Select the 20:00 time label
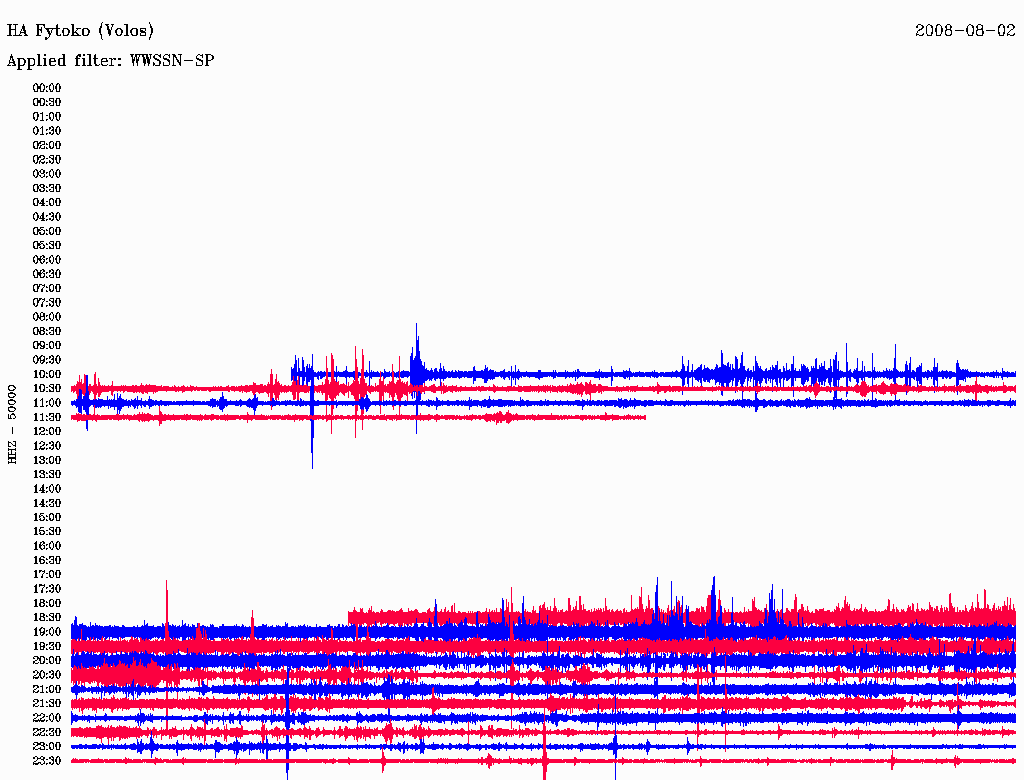Screen dimensions: 1024x780 [x=47, y=660]
